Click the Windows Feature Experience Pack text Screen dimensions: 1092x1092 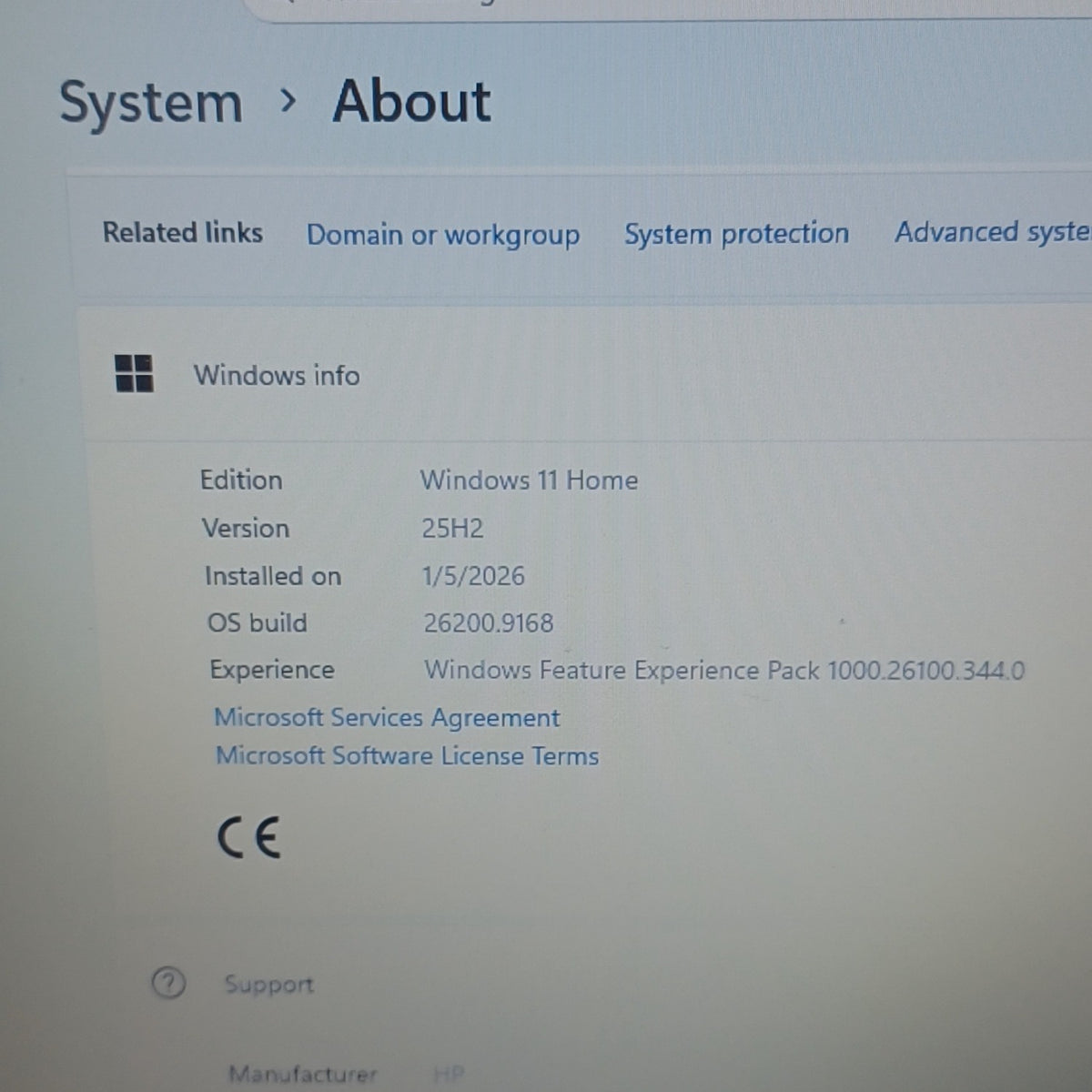coord(724,671)
